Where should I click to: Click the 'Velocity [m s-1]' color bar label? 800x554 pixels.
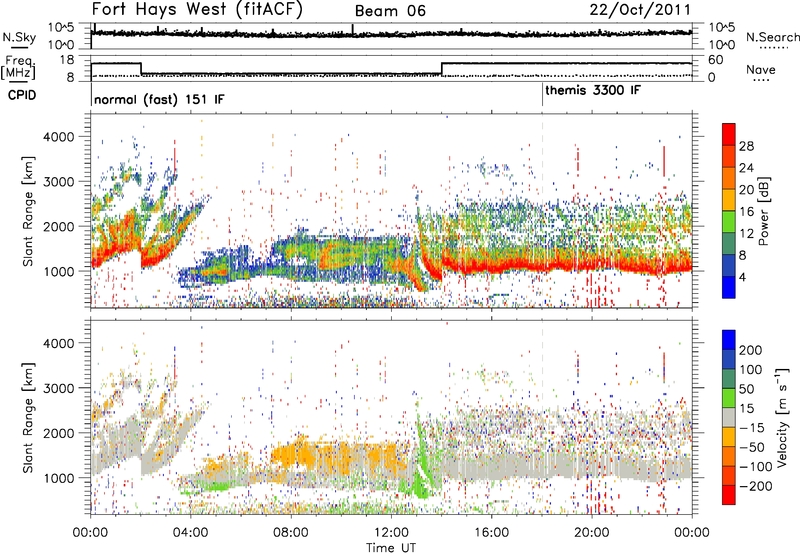(x=782, y=417)
